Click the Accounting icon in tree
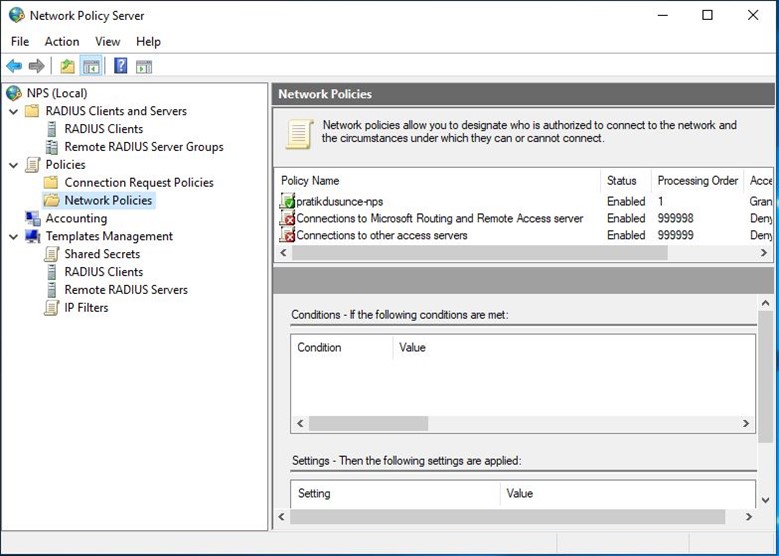The image size is (779, 556). point(33,218)
